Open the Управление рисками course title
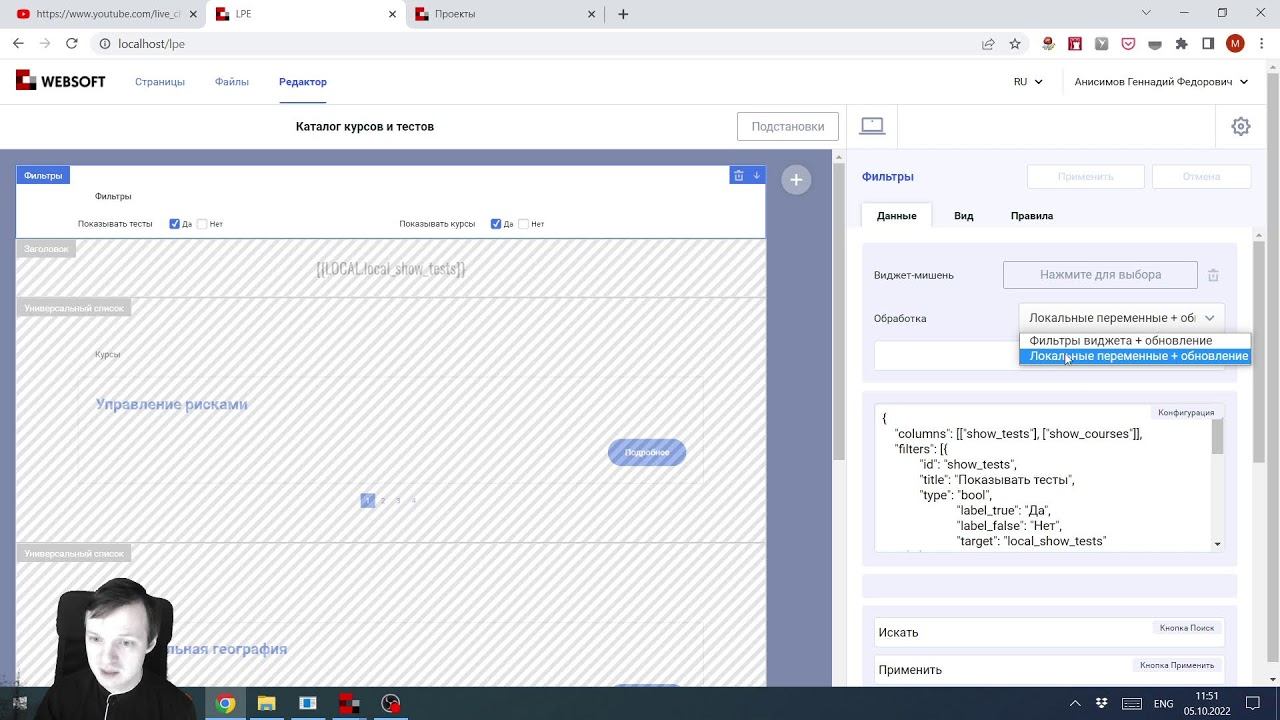The width and height of the screenshot is (1280, 720). pos(171,404)
